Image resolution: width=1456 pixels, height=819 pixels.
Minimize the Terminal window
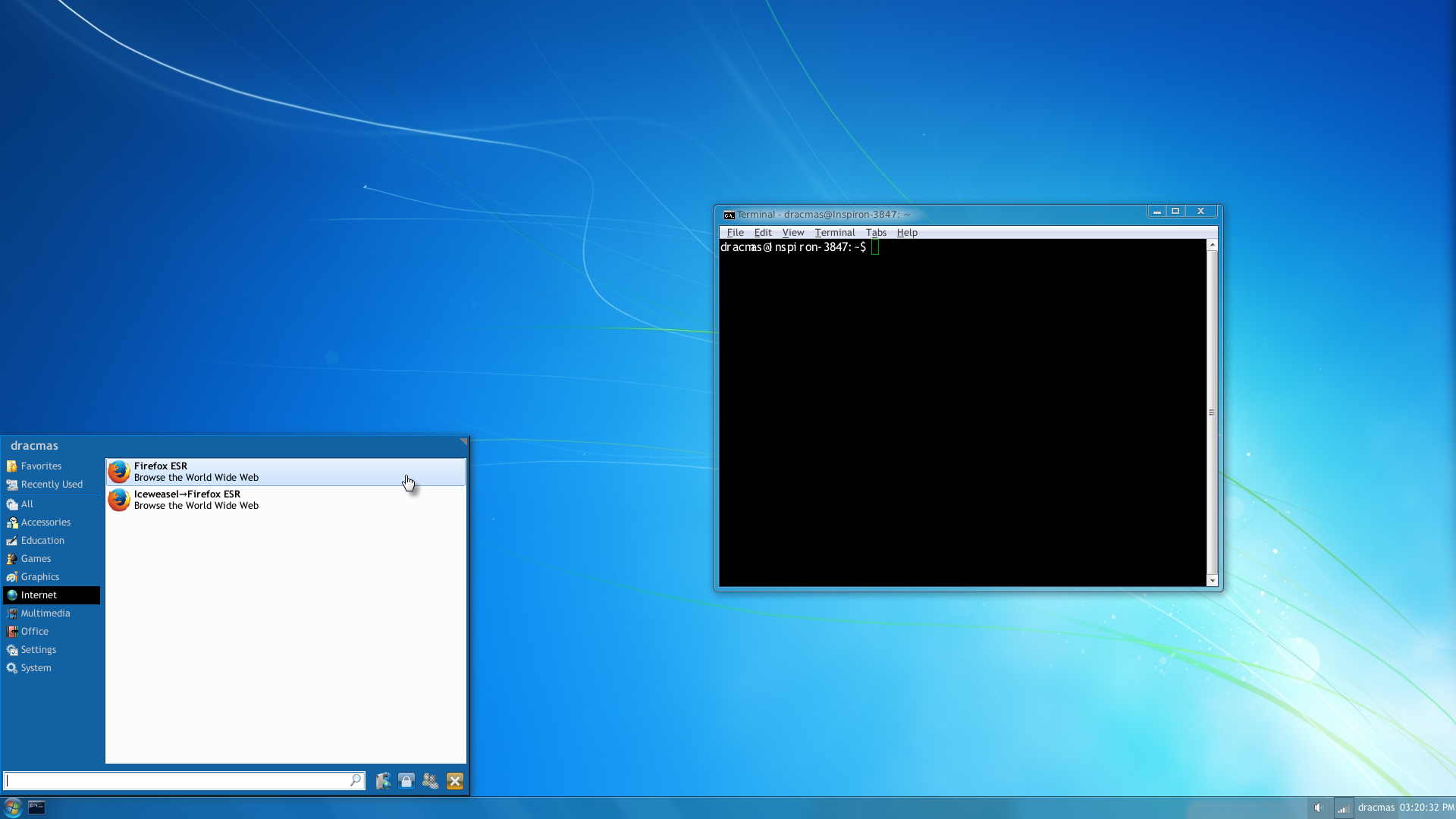click(1157, 212)
